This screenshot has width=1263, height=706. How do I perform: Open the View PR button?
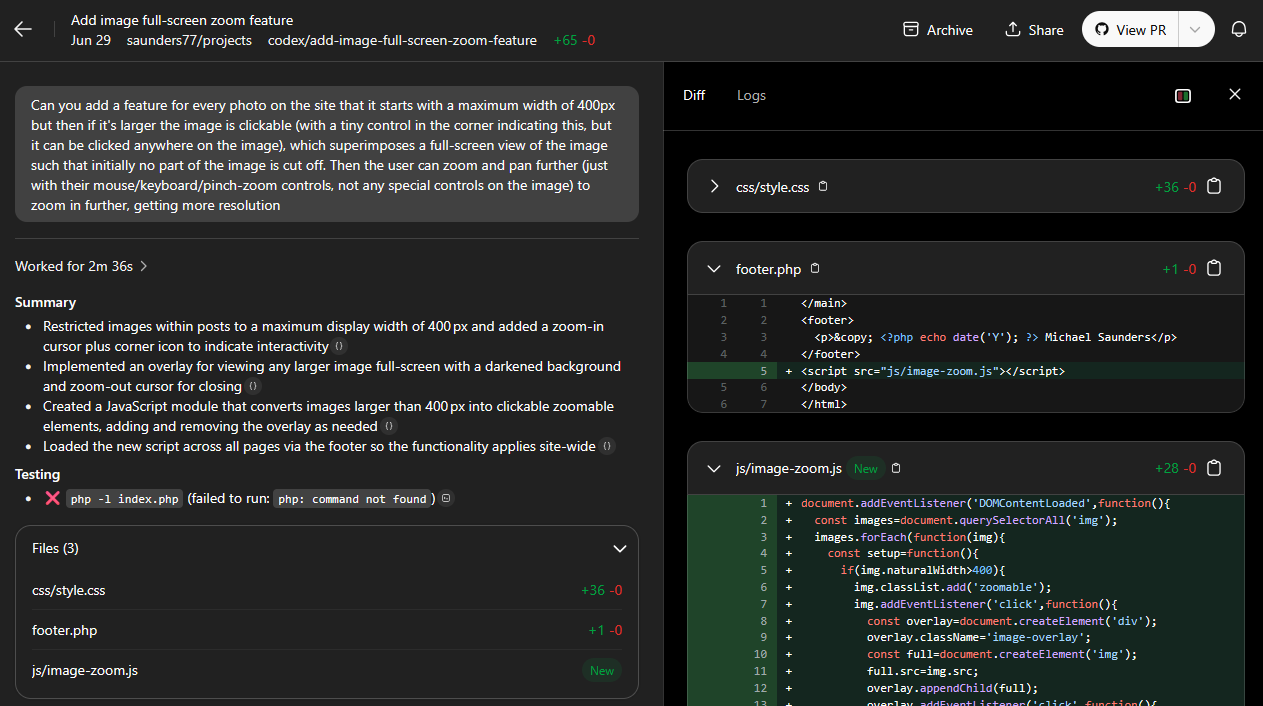pos(1131,30)
